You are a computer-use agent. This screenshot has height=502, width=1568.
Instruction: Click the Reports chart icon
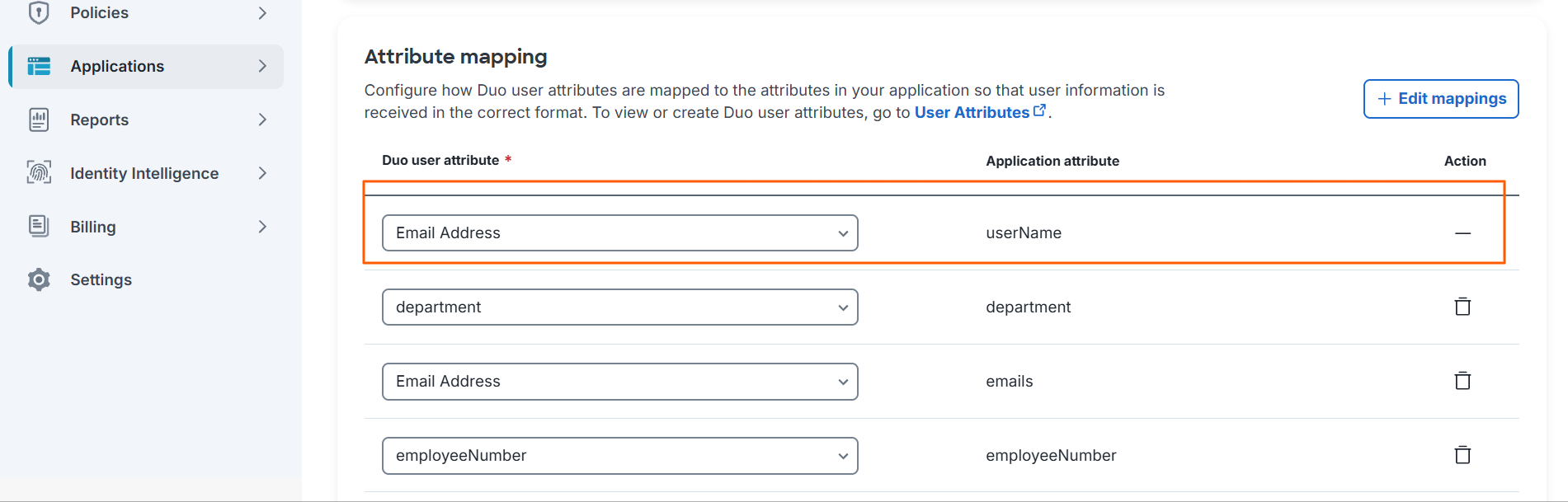pyautogui.click(x=39, y=120)
